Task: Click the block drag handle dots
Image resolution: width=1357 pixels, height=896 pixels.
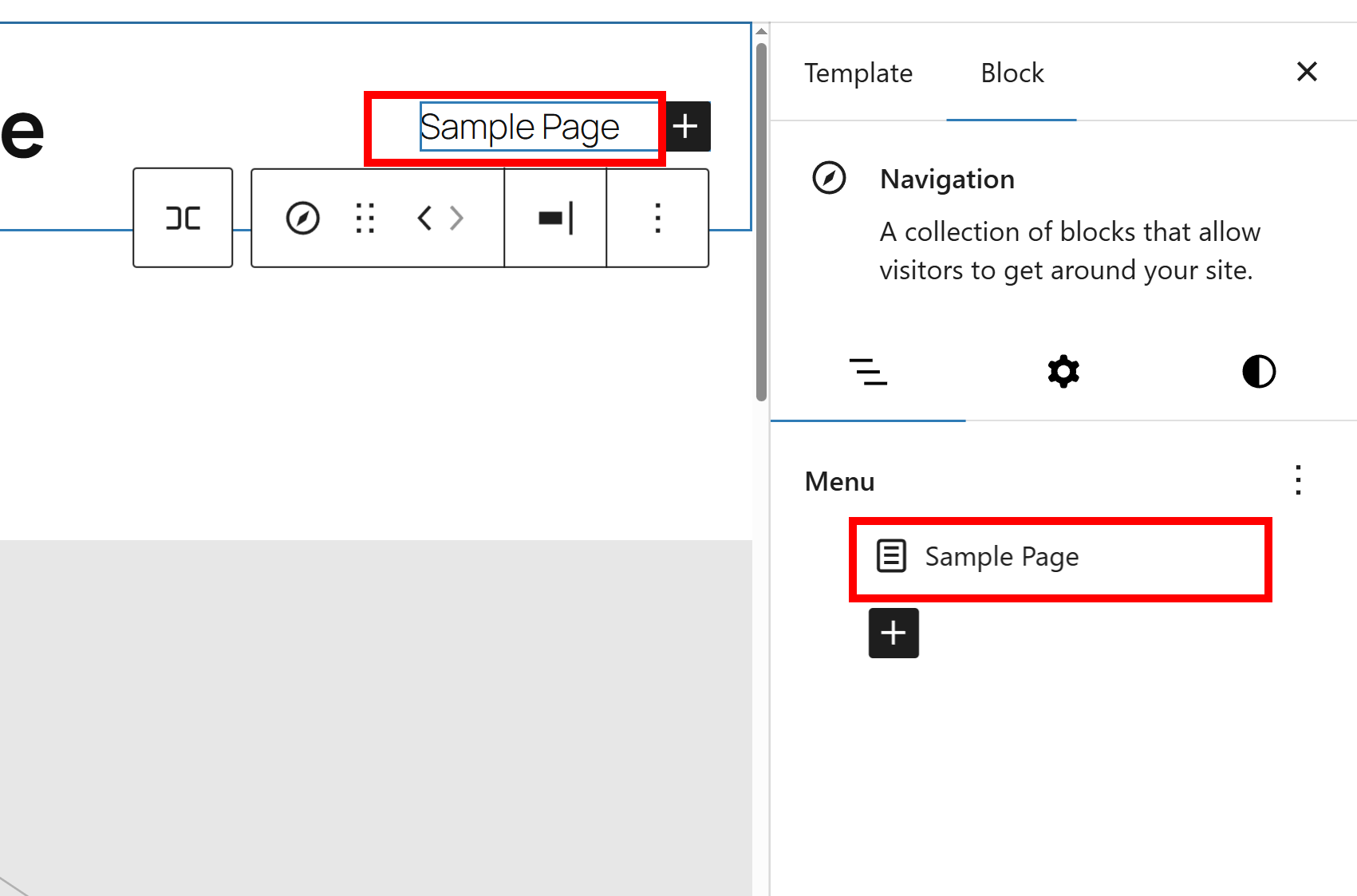Action: click(x=365, y=218)
